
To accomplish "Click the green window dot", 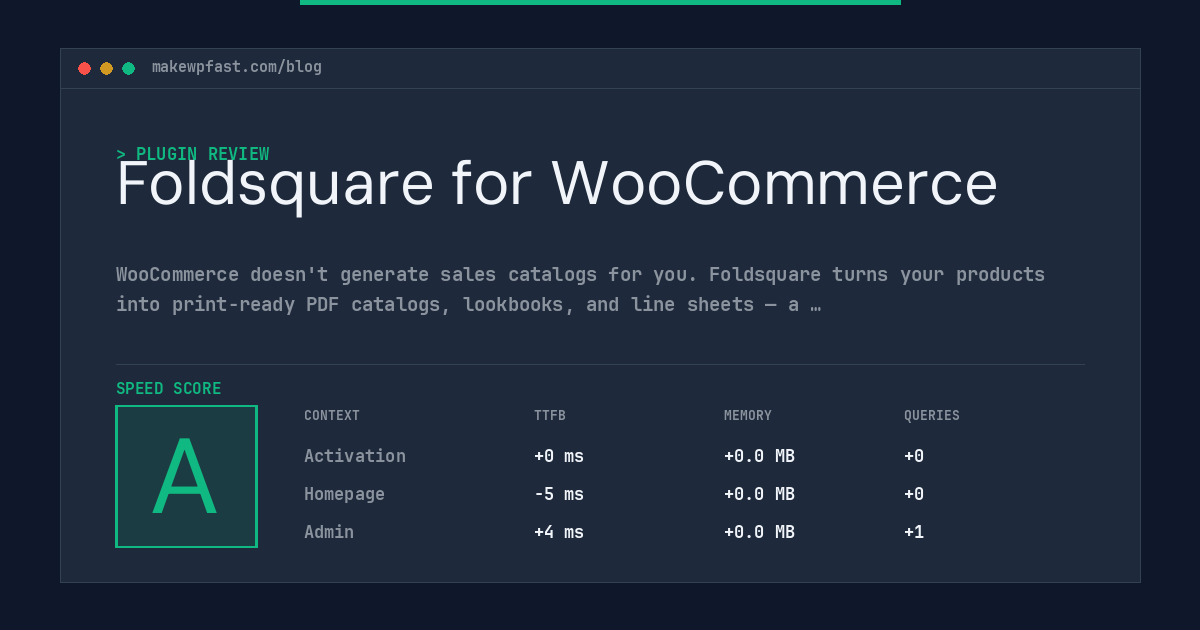I will tap(128, 68).
